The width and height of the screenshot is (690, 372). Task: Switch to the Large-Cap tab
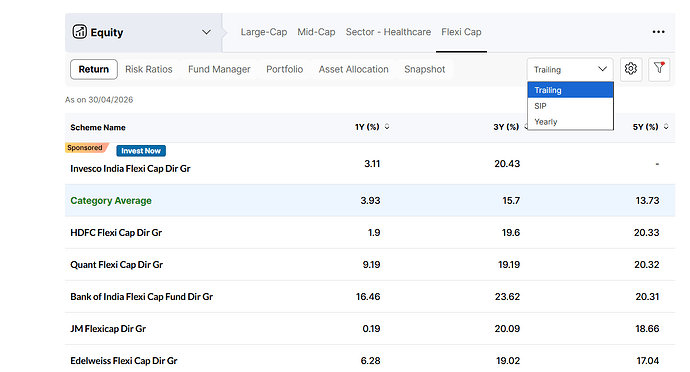264,32
